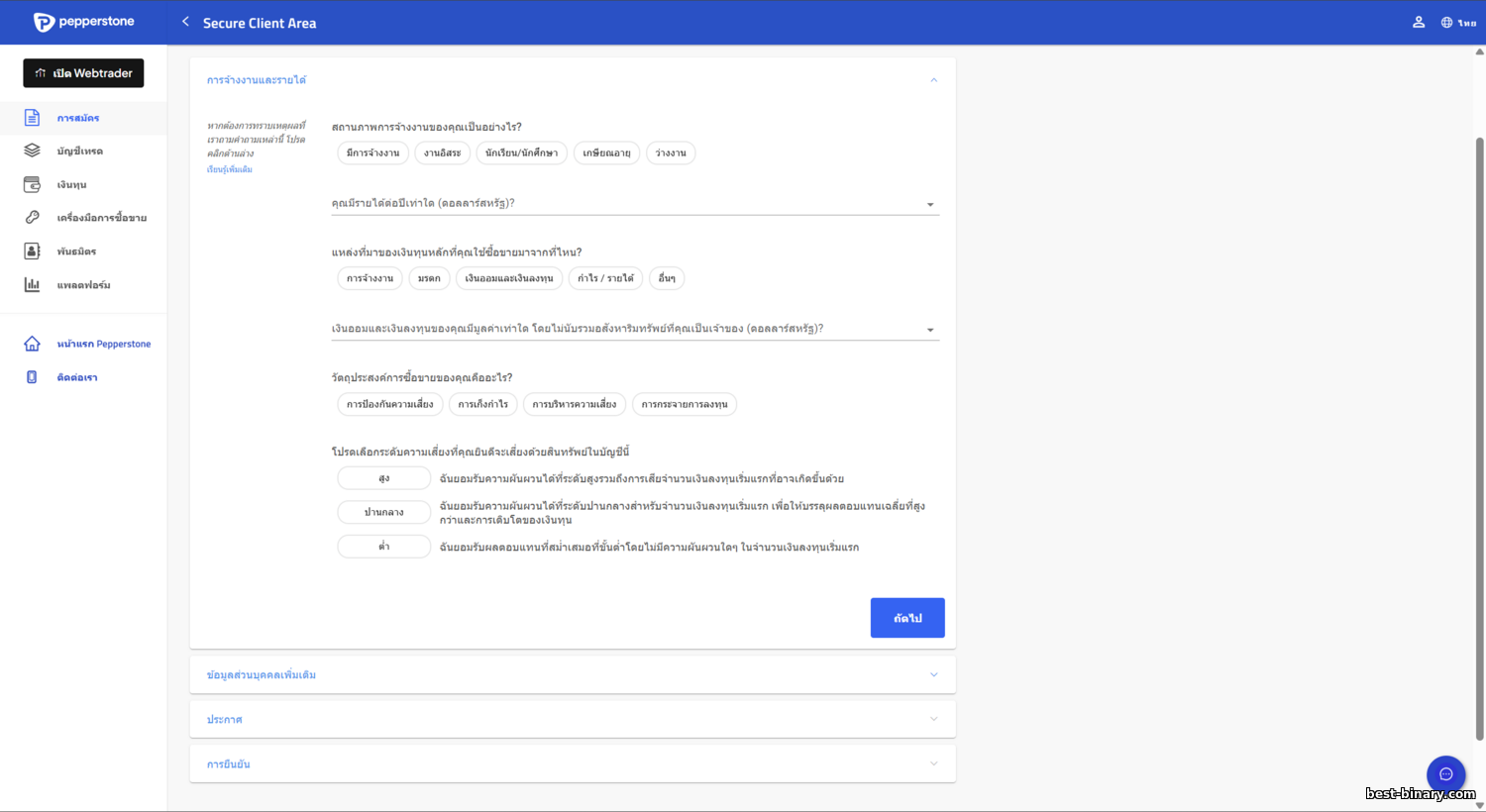Viewport: 1486px width, 812px height.
Task: Open the savings and investment value dropdown
Action: pos(634,329)
